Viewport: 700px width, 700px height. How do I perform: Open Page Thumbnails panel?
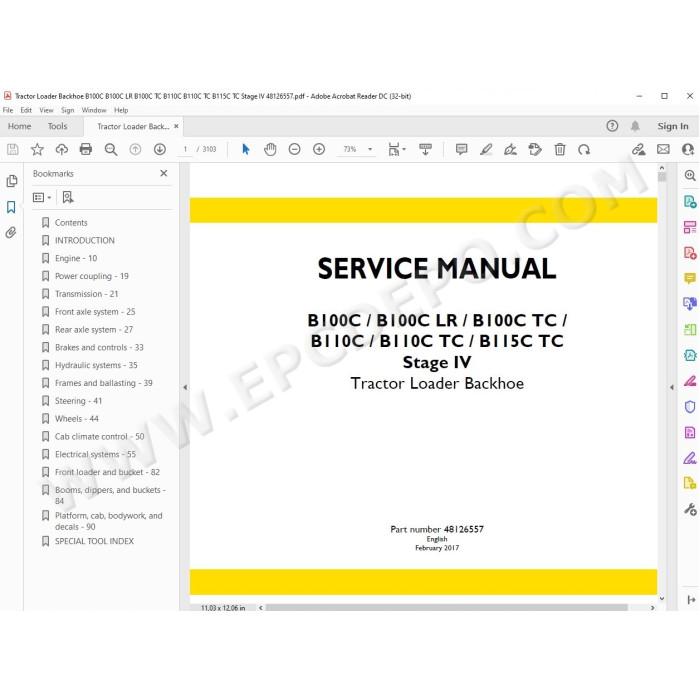point(12,181)
